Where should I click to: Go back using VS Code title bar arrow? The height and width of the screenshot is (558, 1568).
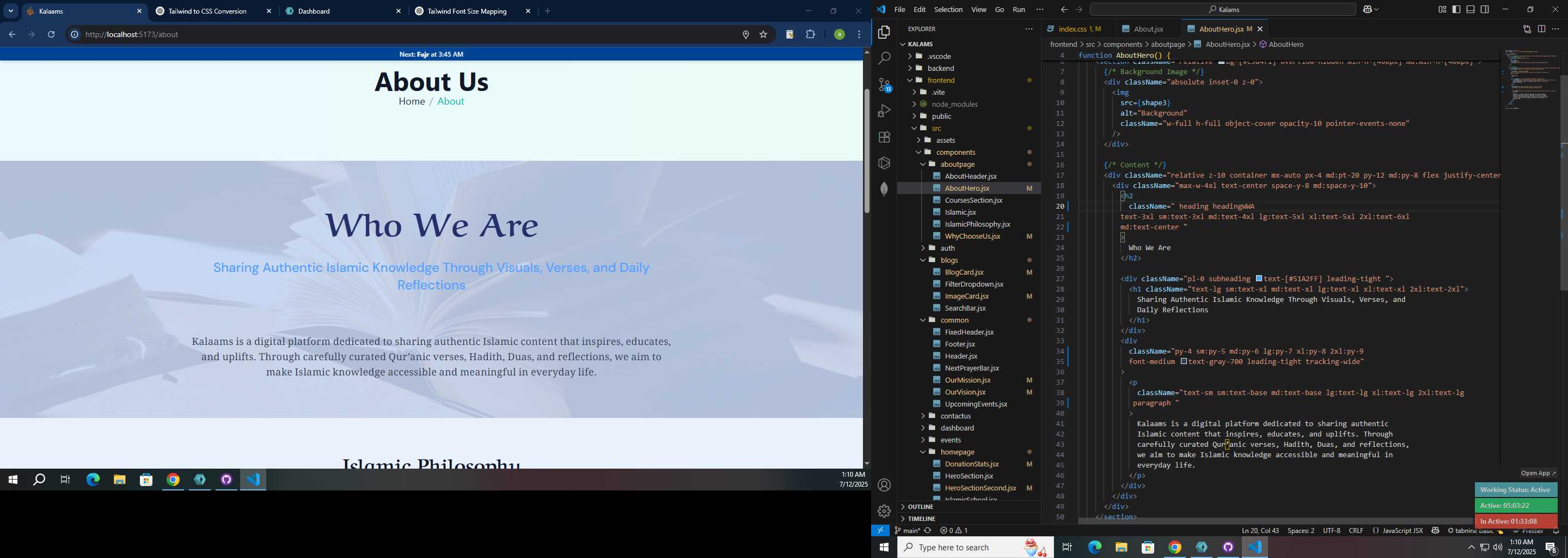click(1064, 9)
